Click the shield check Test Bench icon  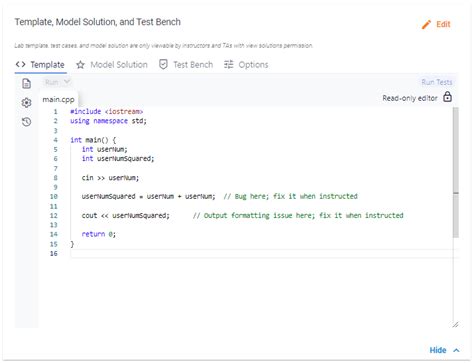click(163, 64)
